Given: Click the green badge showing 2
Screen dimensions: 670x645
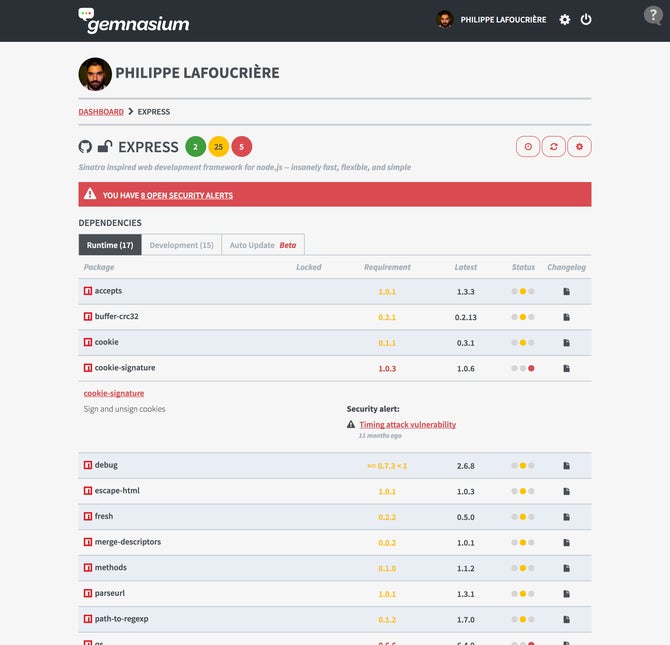Looking at the screenshot, I should [x=195, y=147].
